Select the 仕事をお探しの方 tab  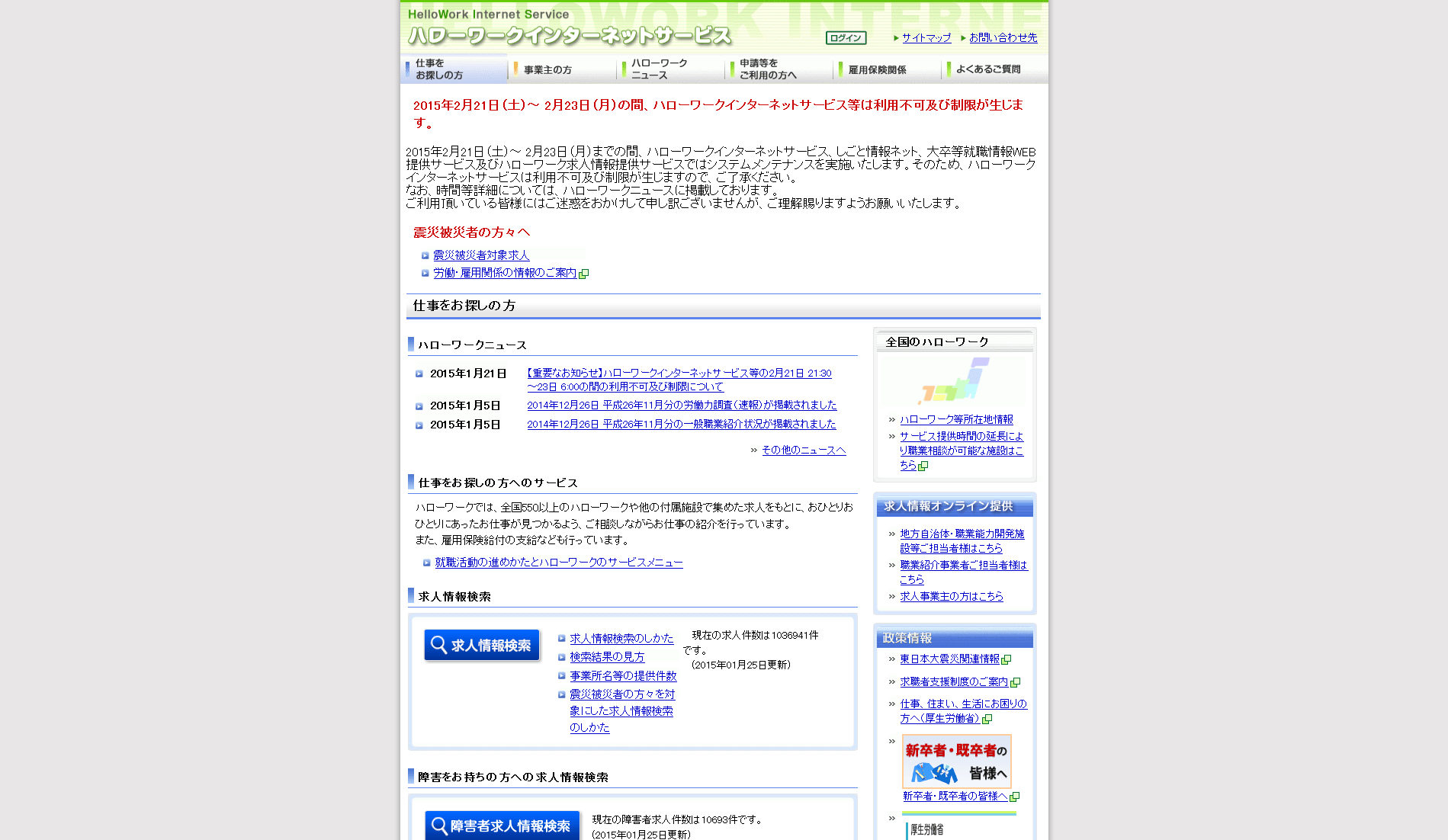click(454, 69)
